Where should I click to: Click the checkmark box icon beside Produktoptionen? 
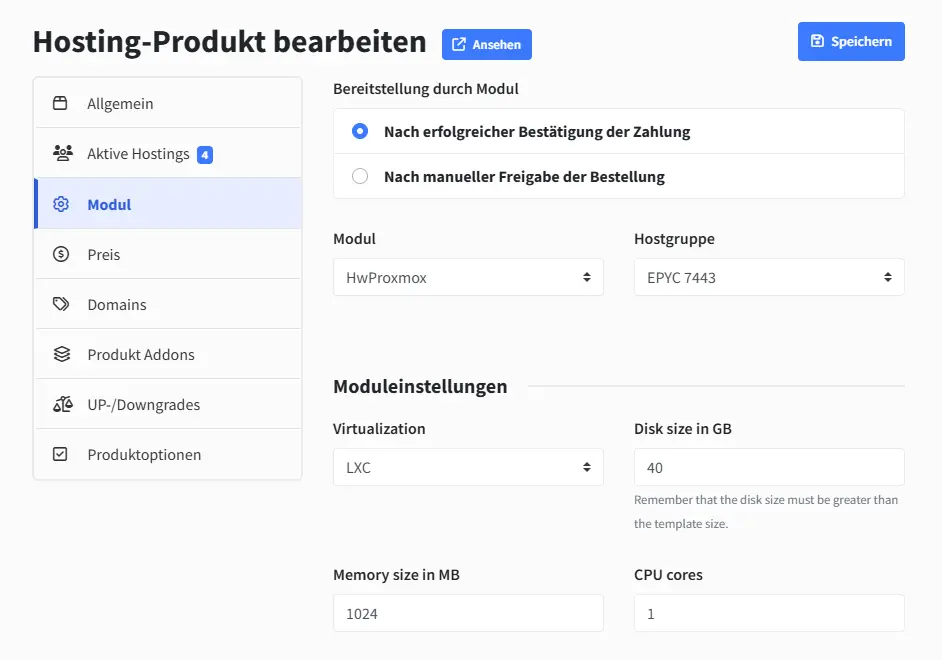[x=60, y=454]
